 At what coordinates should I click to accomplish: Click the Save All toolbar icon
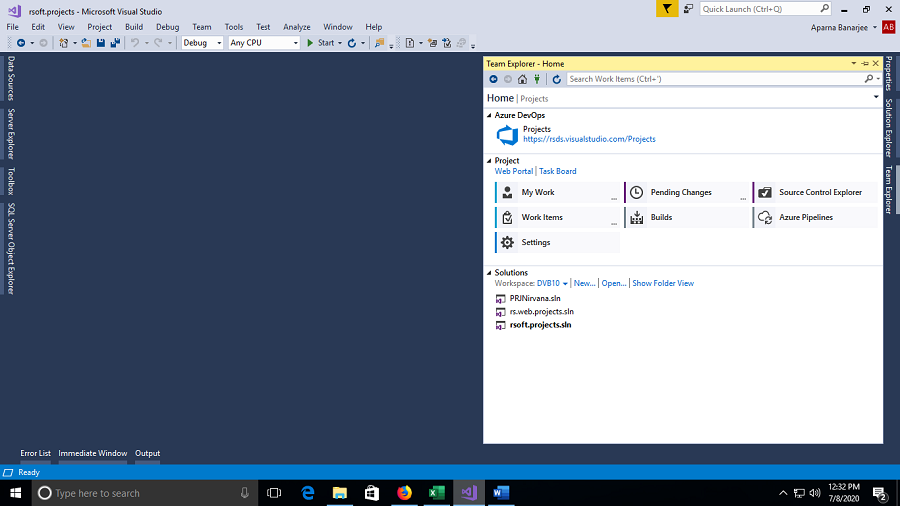click(x=115, y=43)
